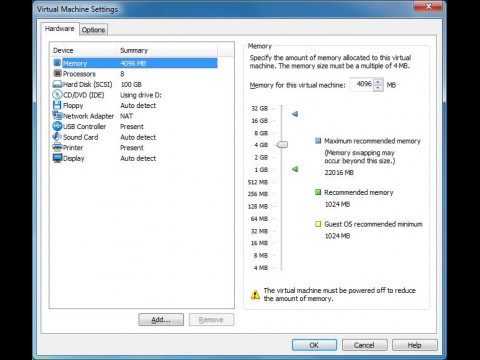Select the Hard Disk (SCSI) label
The width and height of the screenshot is (480, 360).
coord(88,84)
